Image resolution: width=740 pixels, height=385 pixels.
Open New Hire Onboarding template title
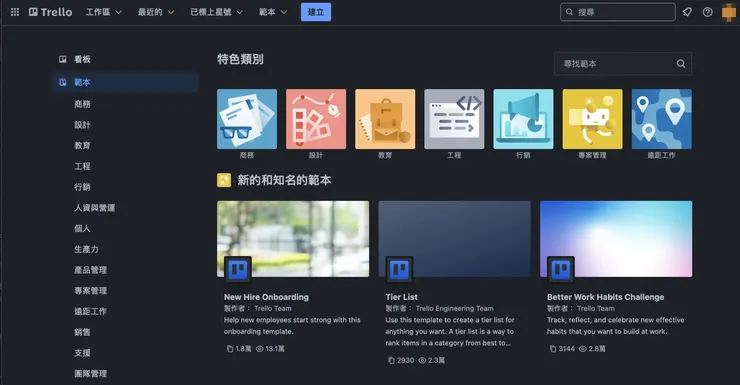266,297
